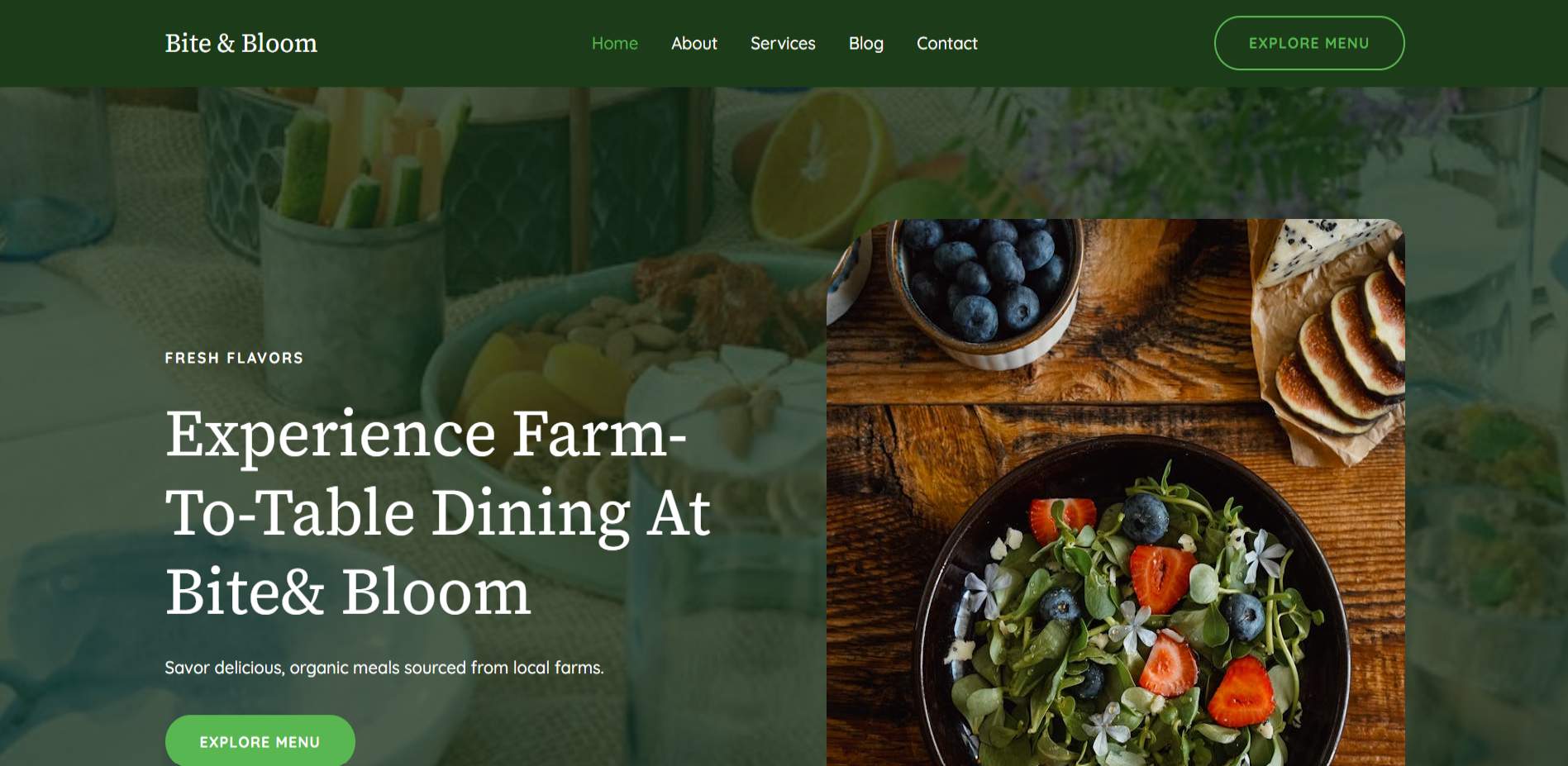
Task: Click the Experience Farm-To-Table Dining headline
Action: click(x=437, y=512)
